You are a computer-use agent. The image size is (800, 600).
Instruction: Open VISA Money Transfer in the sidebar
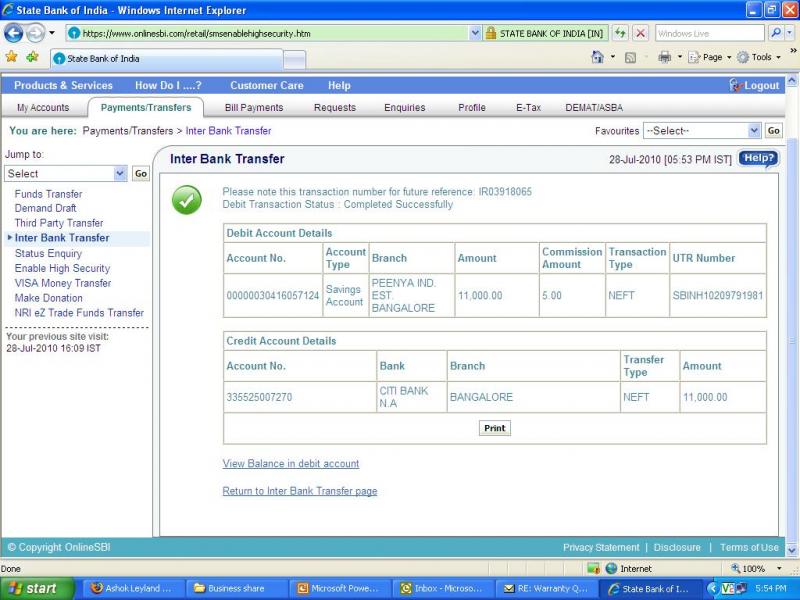tap(63, 283)
